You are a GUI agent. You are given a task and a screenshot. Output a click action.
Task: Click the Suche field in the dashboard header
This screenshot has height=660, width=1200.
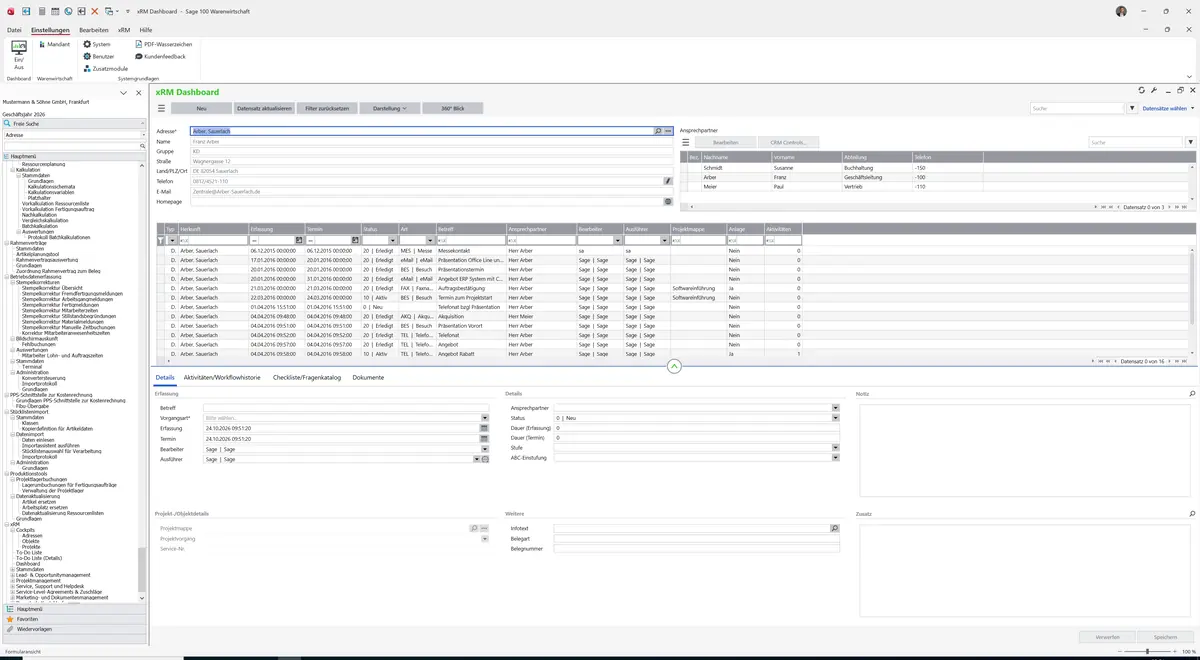(x=1077, y=108)
